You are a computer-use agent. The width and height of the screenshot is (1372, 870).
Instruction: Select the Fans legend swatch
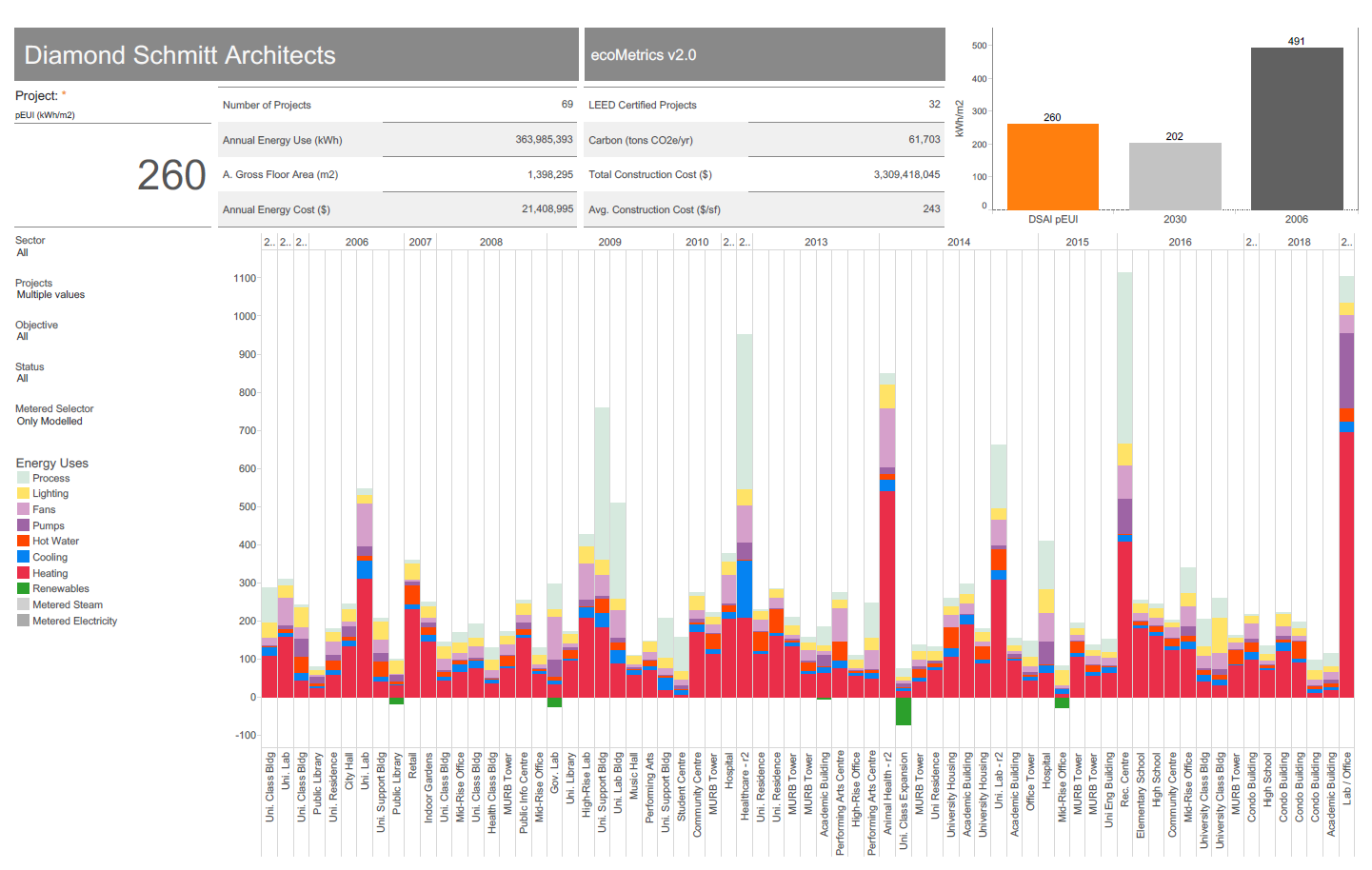[23, 509]
